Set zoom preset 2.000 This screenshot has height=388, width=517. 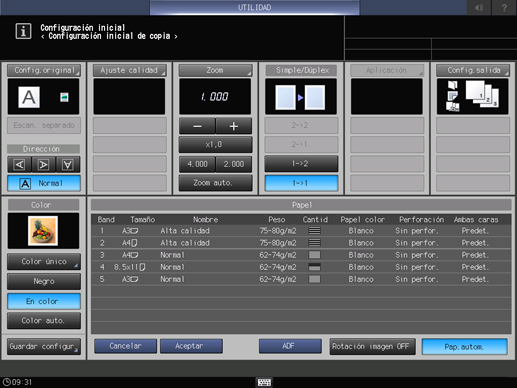[x=234, y=164]
